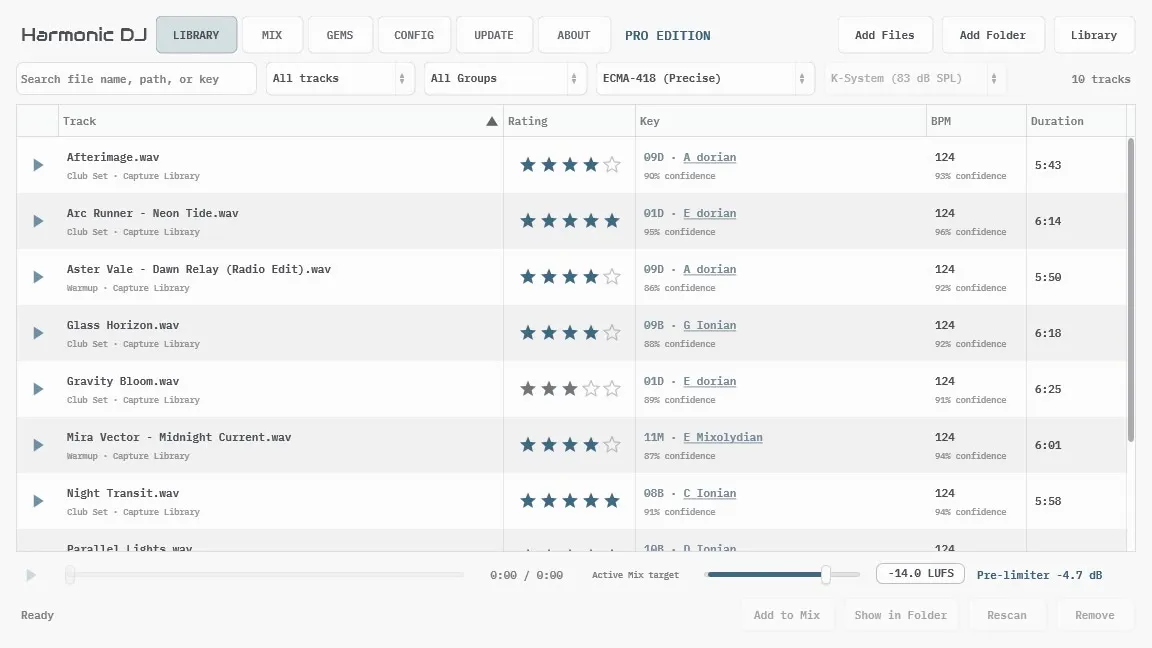Focus the search file name field
This screenshot has height=648, width=1152.
click(136, 79)
